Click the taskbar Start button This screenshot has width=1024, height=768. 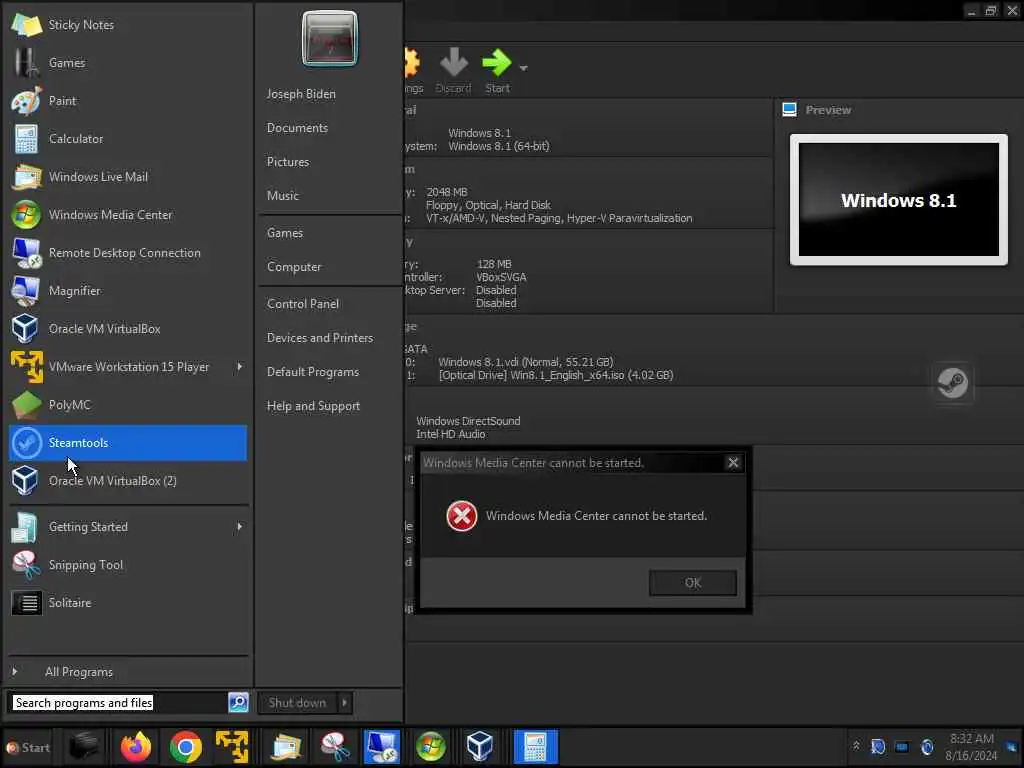tap(27, 747)
